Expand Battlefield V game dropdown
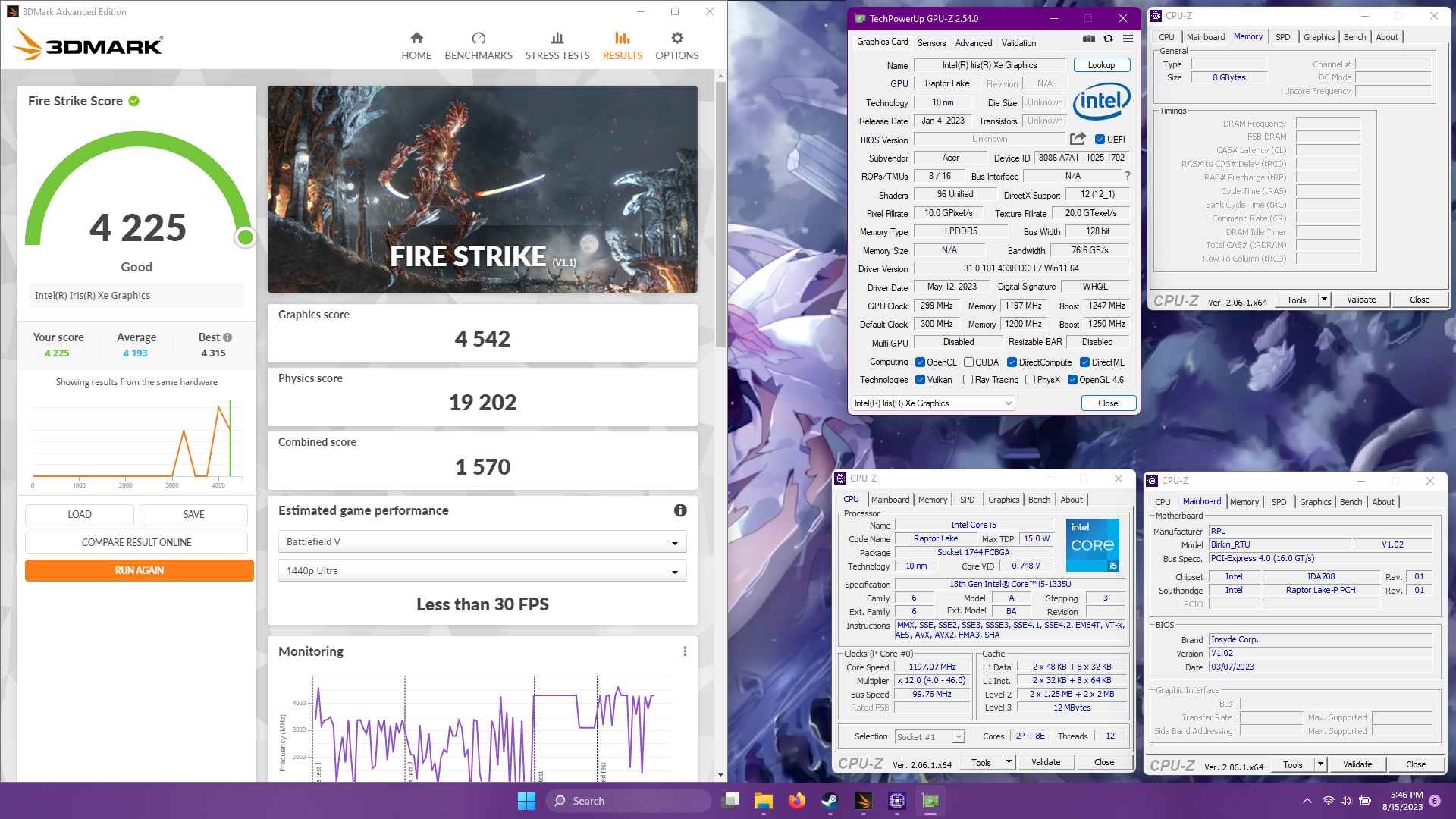 (x=482, y=541)
